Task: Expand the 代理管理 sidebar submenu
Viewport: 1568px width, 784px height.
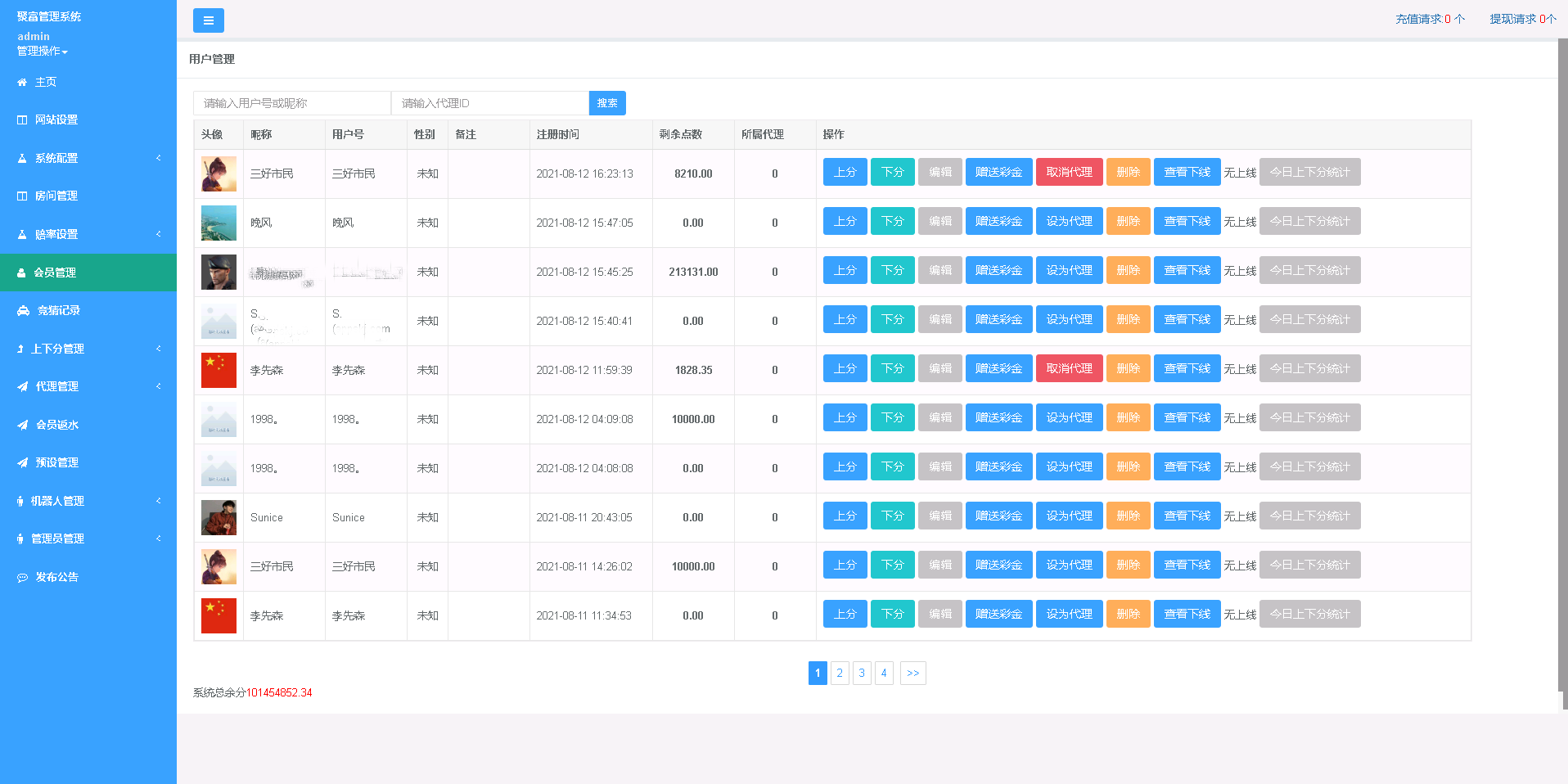Action: point(88,386)
